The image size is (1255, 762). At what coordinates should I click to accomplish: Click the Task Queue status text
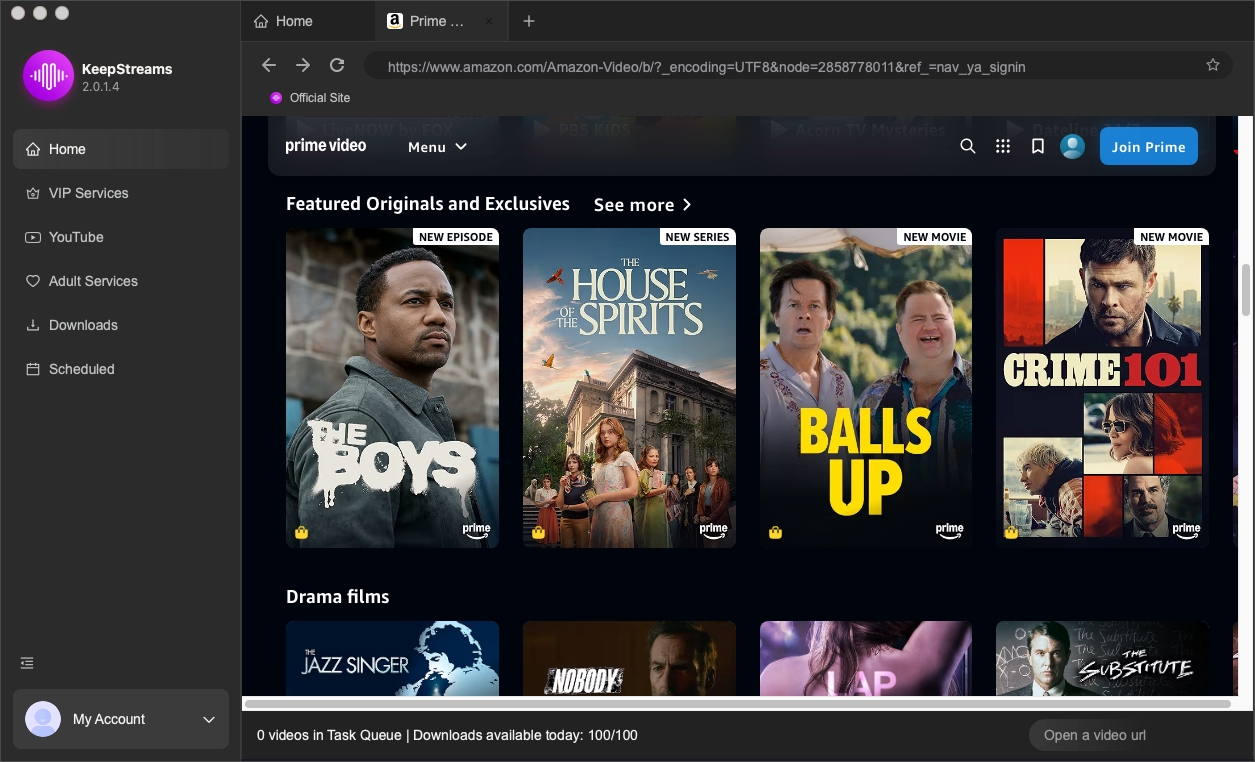click(447, 735)
